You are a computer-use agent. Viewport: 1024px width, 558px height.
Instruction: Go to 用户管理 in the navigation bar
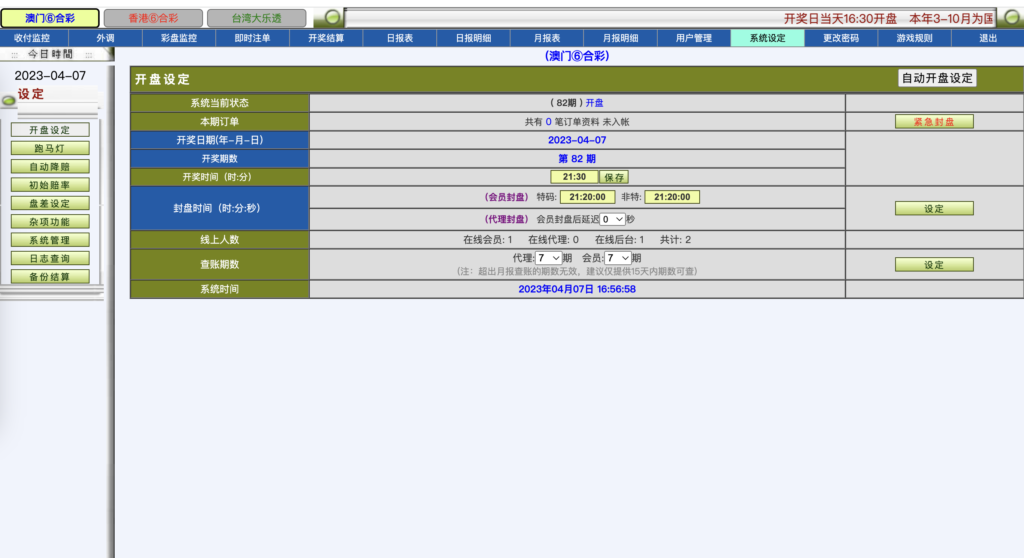pyautogui.click(x=693, y=38)
